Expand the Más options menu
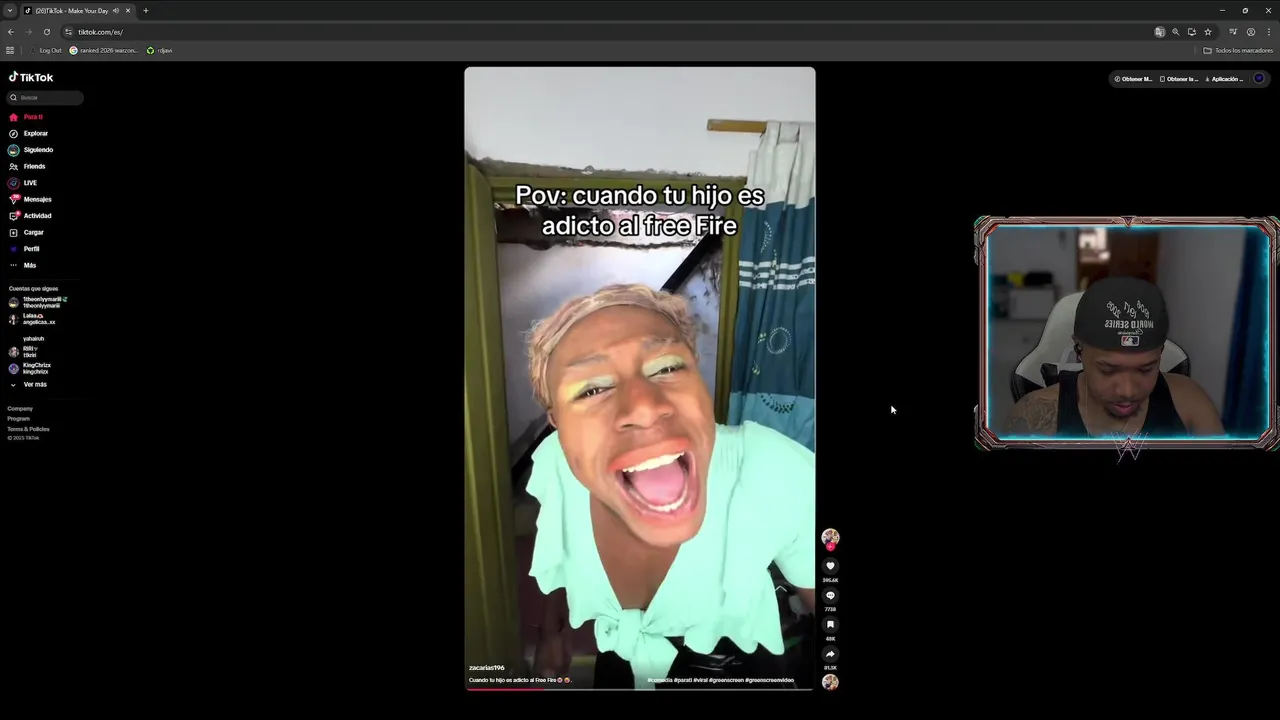 tap(23, 265)
